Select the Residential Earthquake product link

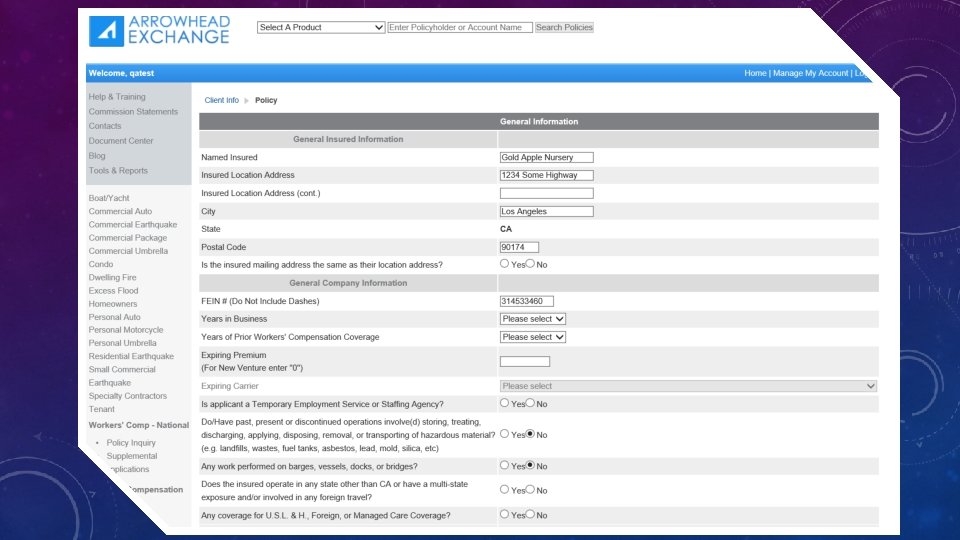[x=131, y=356]
